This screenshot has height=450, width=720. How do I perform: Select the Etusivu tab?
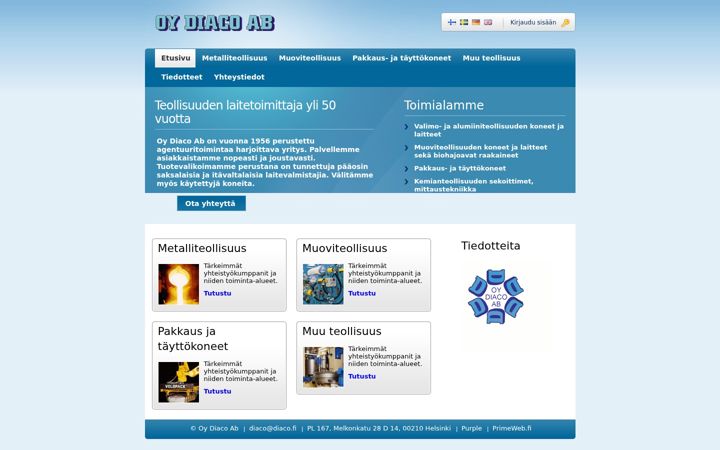click(x=175, y=58)
